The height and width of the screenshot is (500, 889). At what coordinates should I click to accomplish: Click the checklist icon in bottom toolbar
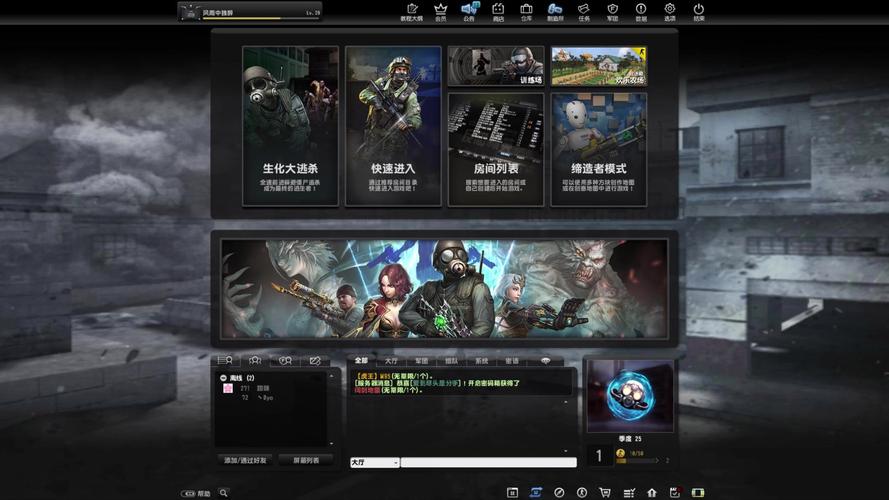pos(629,493)
